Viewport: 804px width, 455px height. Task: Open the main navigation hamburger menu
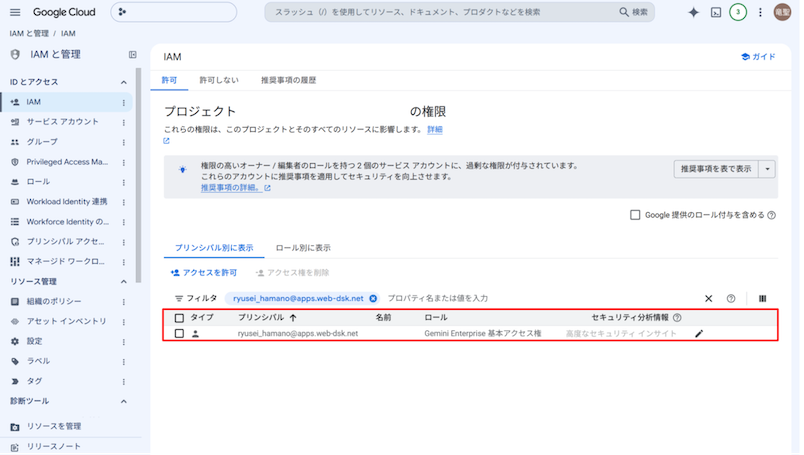[x=15, y=12]
